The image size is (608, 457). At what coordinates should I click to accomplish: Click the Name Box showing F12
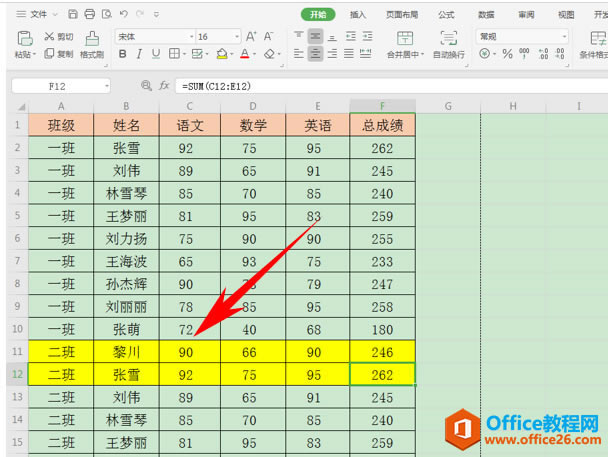point(57,86)
